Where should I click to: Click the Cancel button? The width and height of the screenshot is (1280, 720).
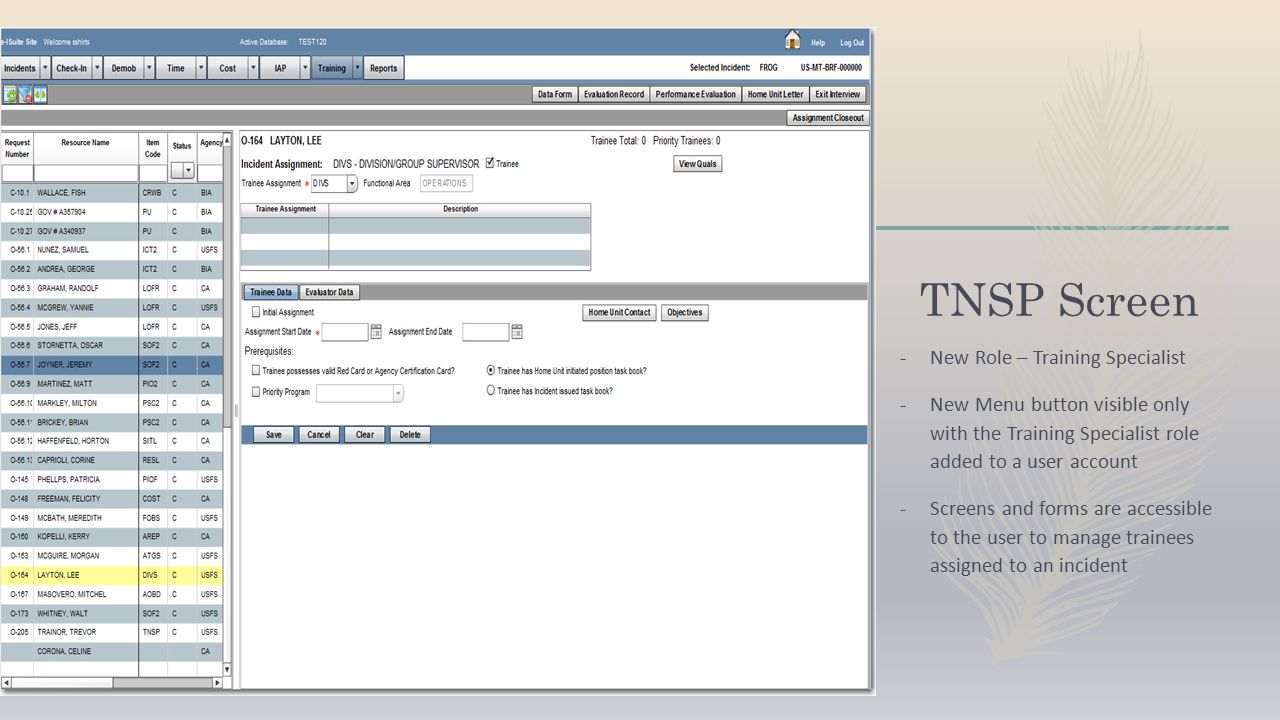click(319, 435)
